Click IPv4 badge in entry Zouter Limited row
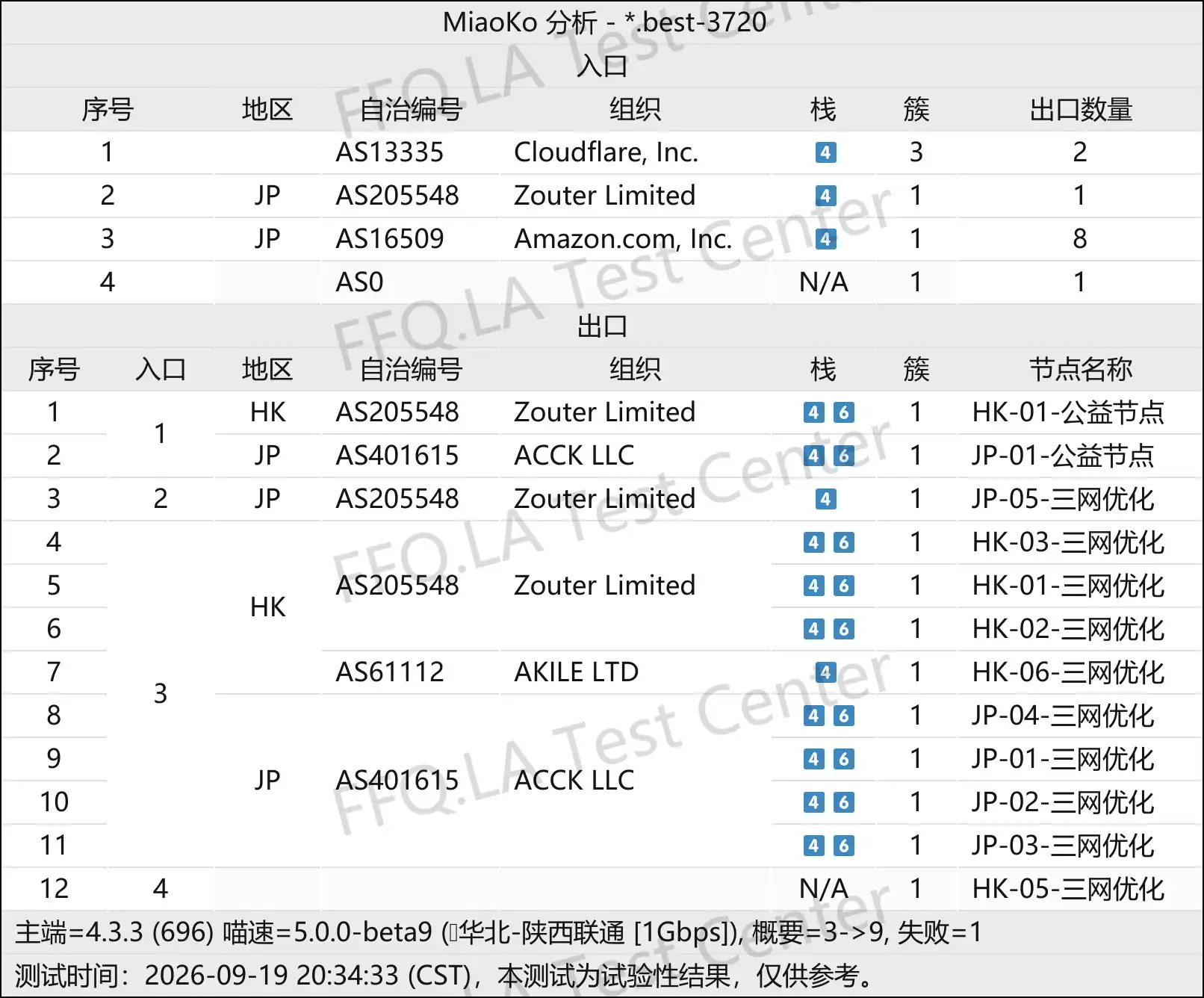This screenshot has height=998, width=1204. pos(825,196)
